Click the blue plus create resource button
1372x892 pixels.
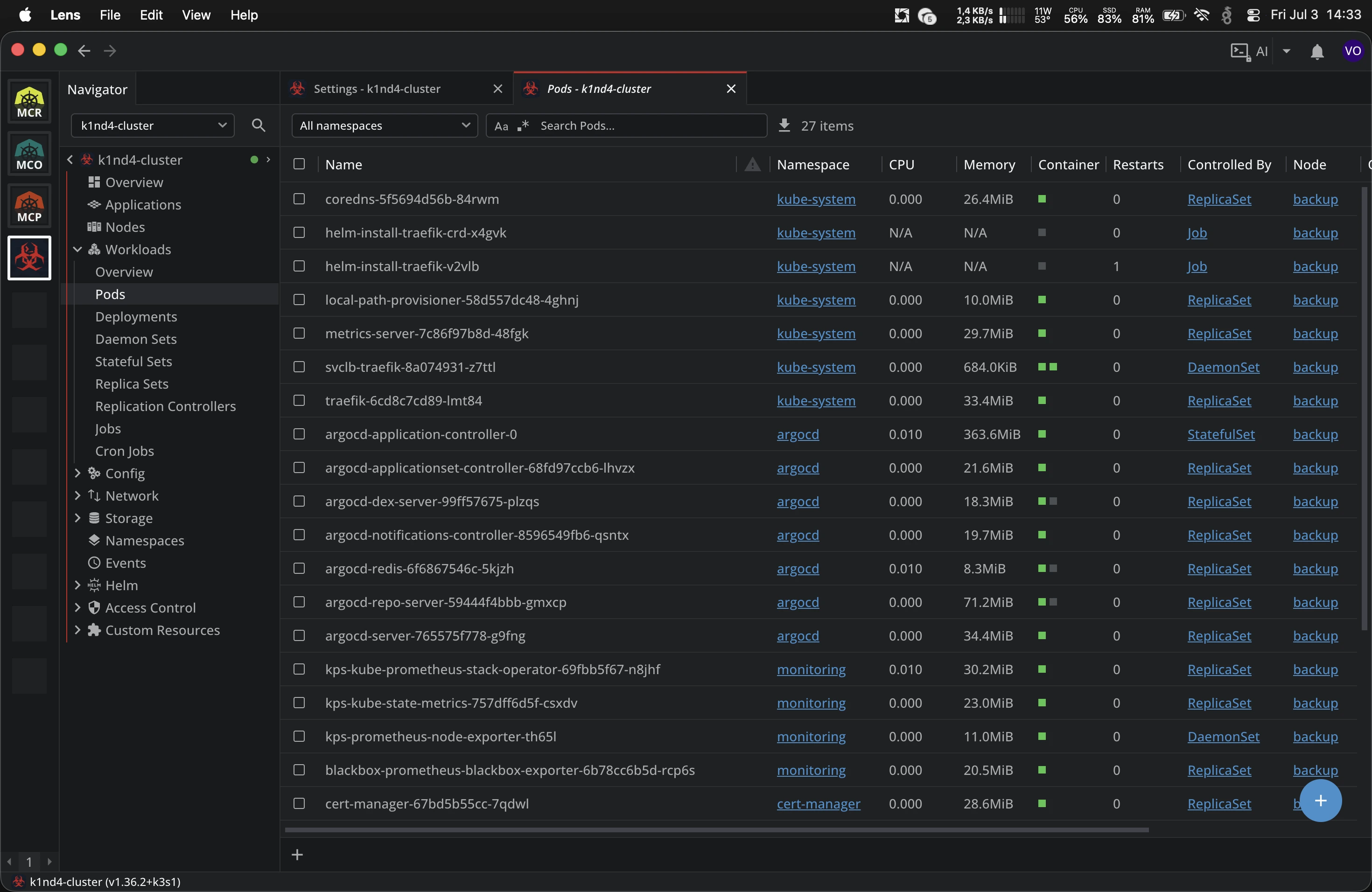[1320, 801]
